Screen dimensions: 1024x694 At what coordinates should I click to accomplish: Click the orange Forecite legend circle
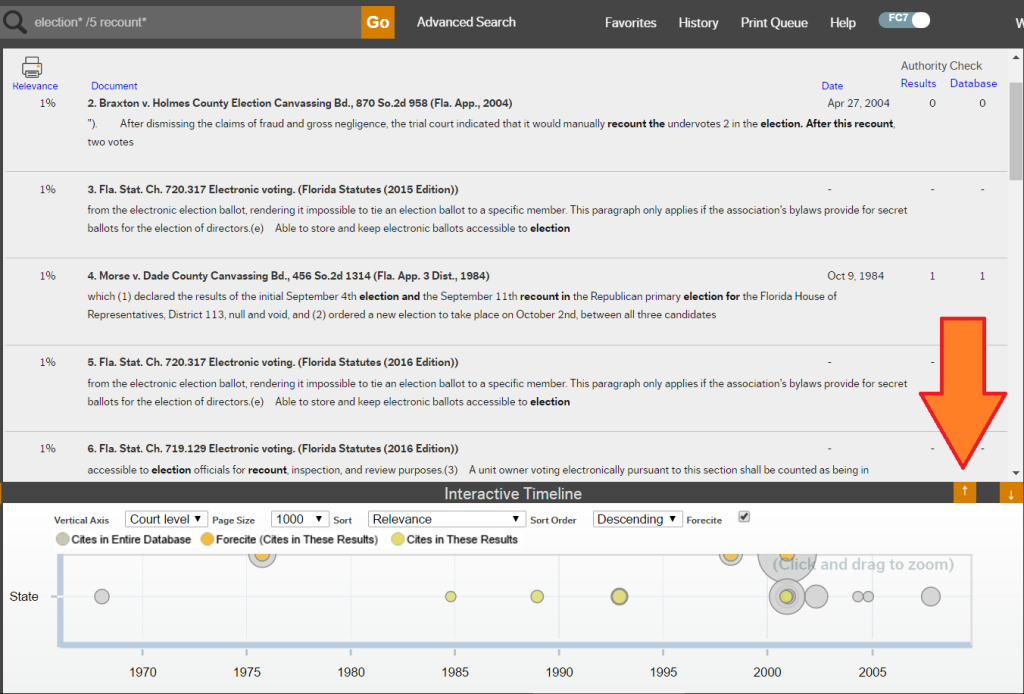(x=207, y=539)
